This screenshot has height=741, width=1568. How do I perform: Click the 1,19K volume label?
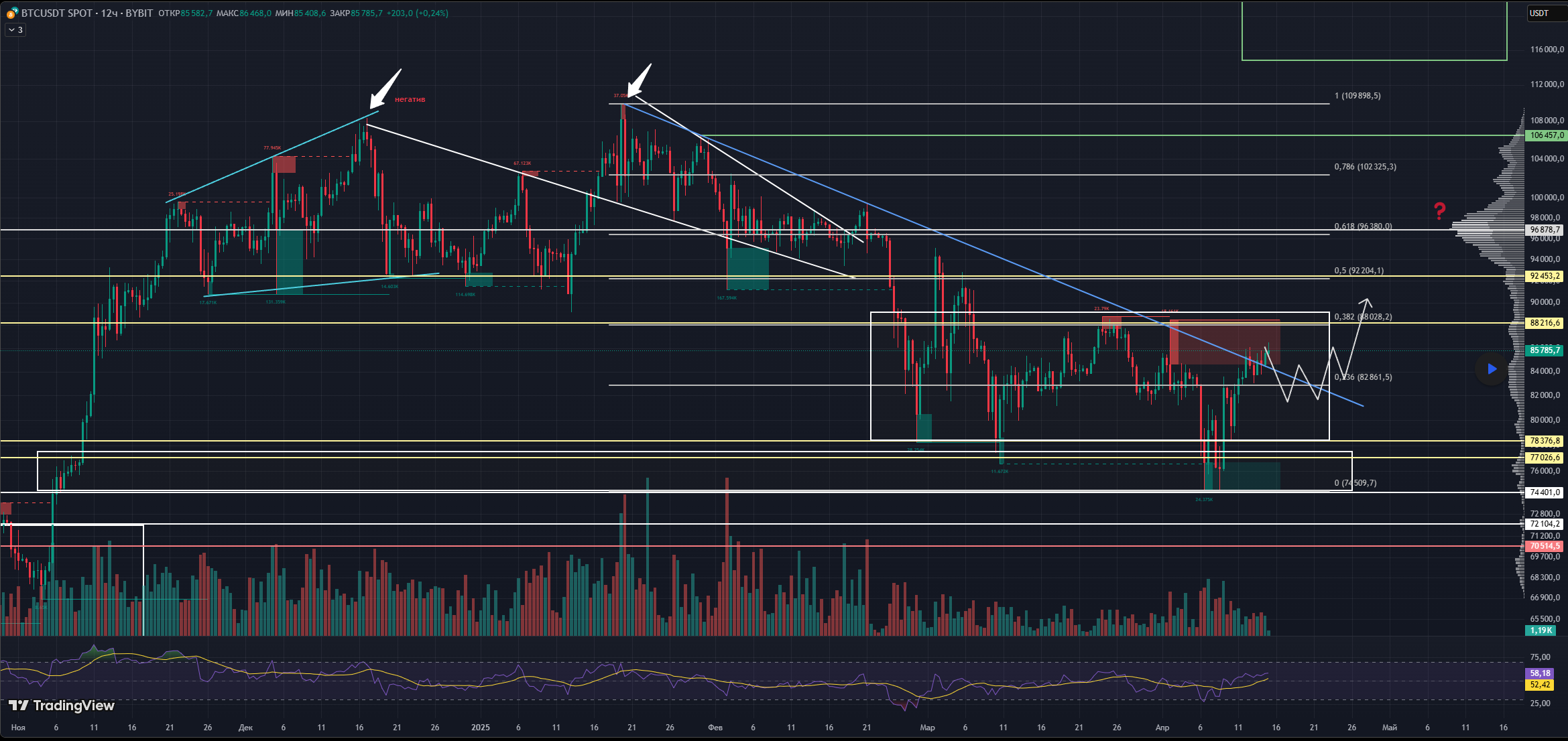pyautogui.click(x=1540, y=630)
